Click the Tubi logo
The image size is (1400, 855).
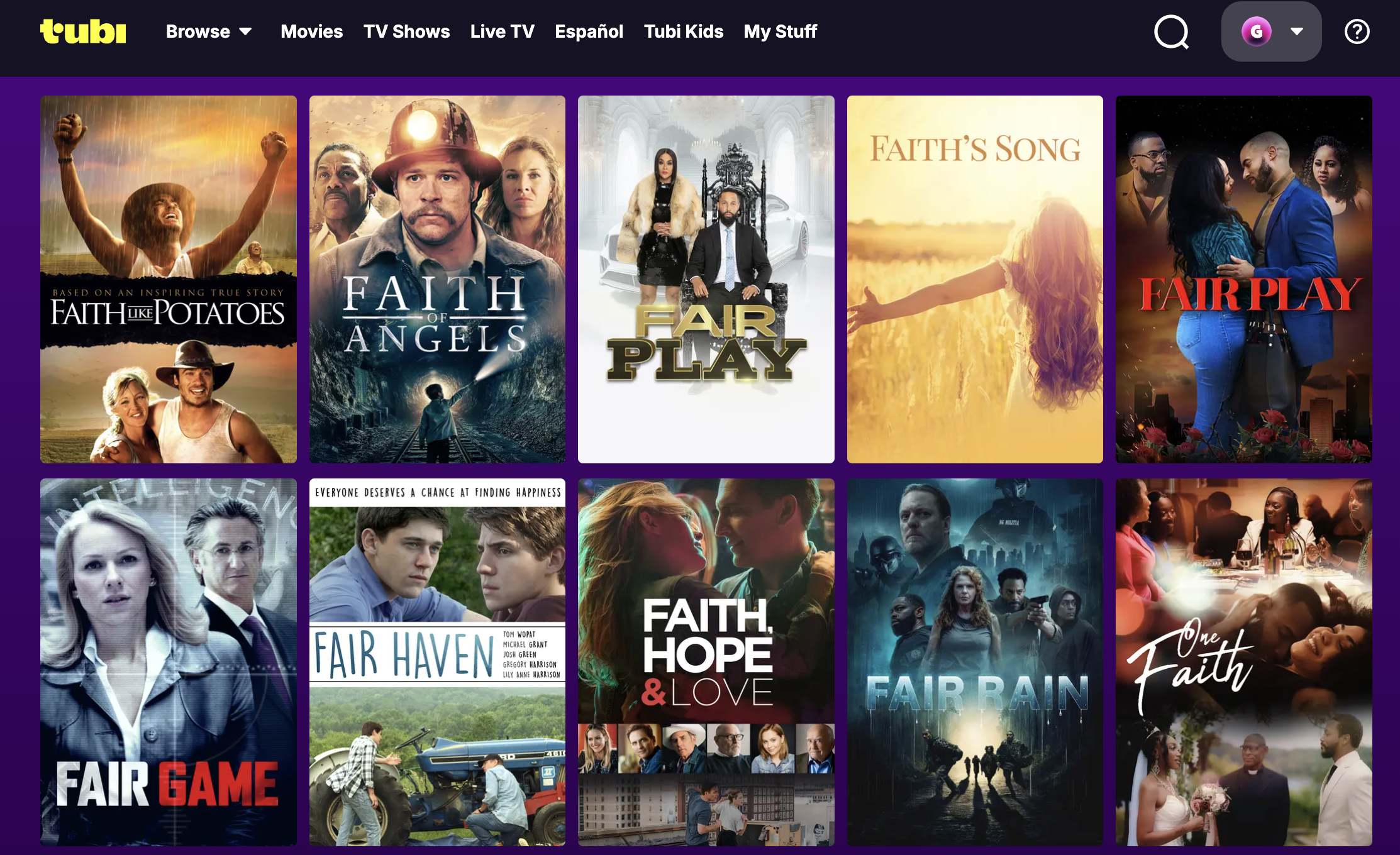(83, 31)
